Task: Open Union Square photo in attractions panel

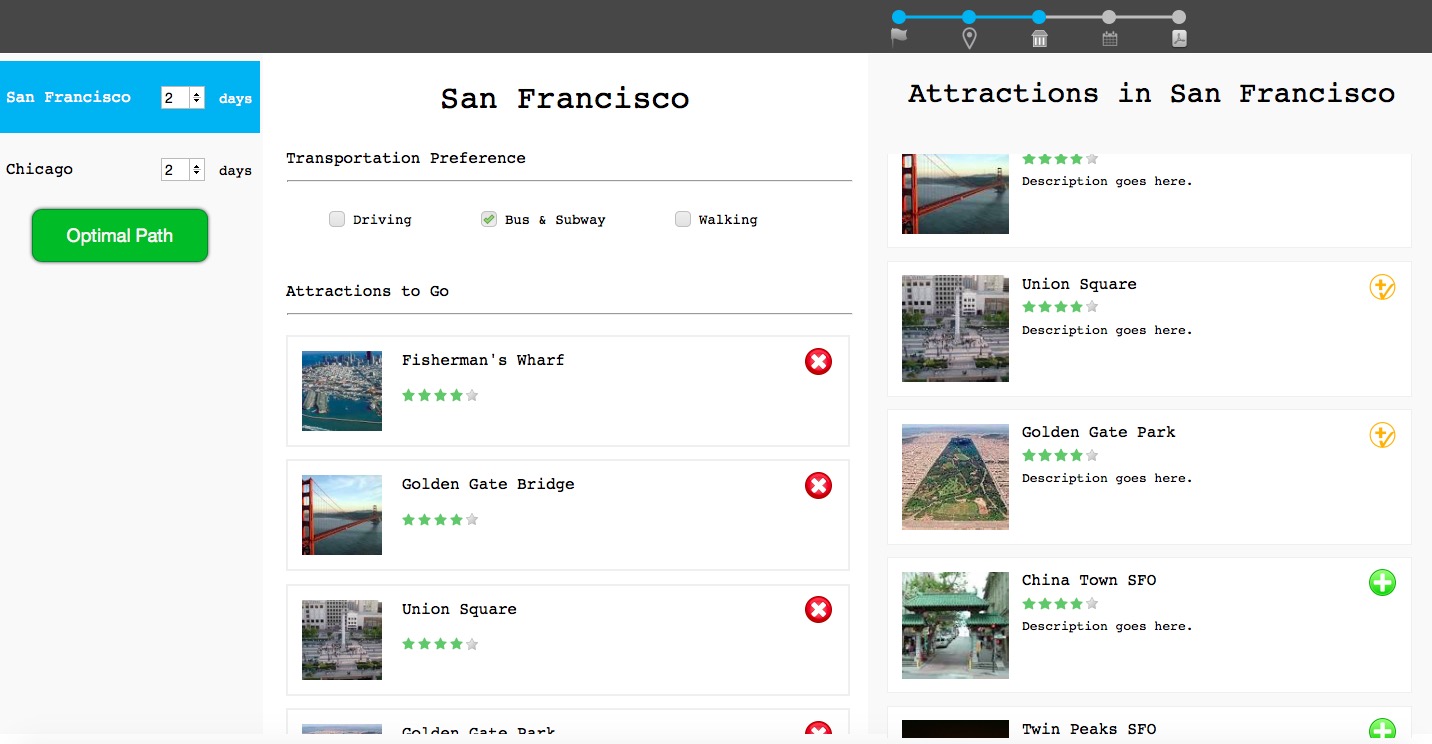Action: pos(955,329)
